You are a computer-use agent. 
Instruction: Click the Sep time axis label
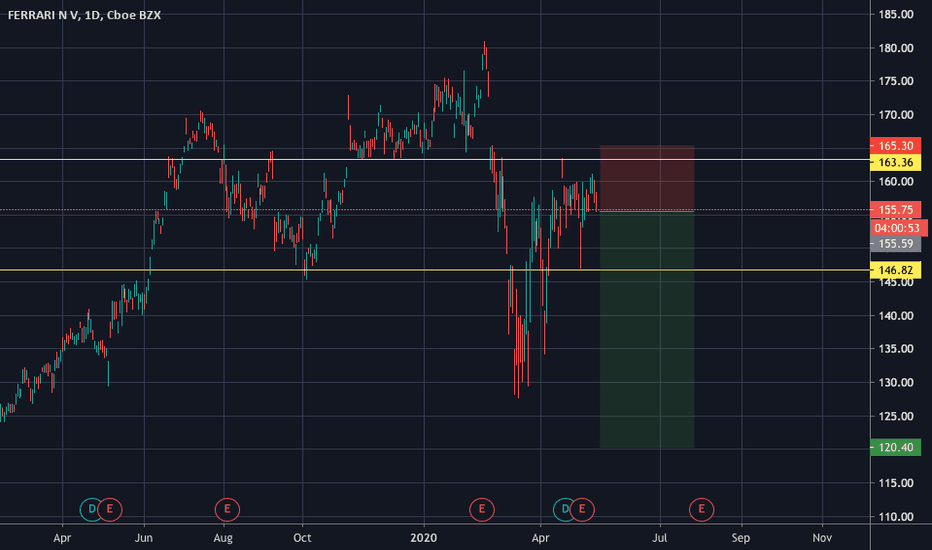[741, 538]
